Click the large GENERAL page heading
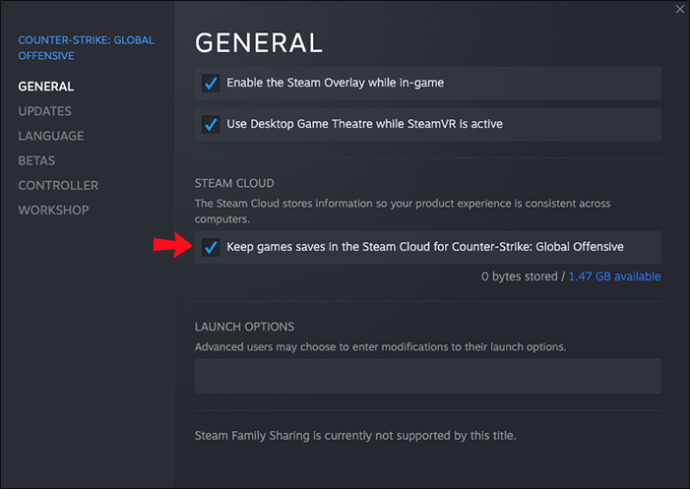The image size is (690, 489). point(258,43)
